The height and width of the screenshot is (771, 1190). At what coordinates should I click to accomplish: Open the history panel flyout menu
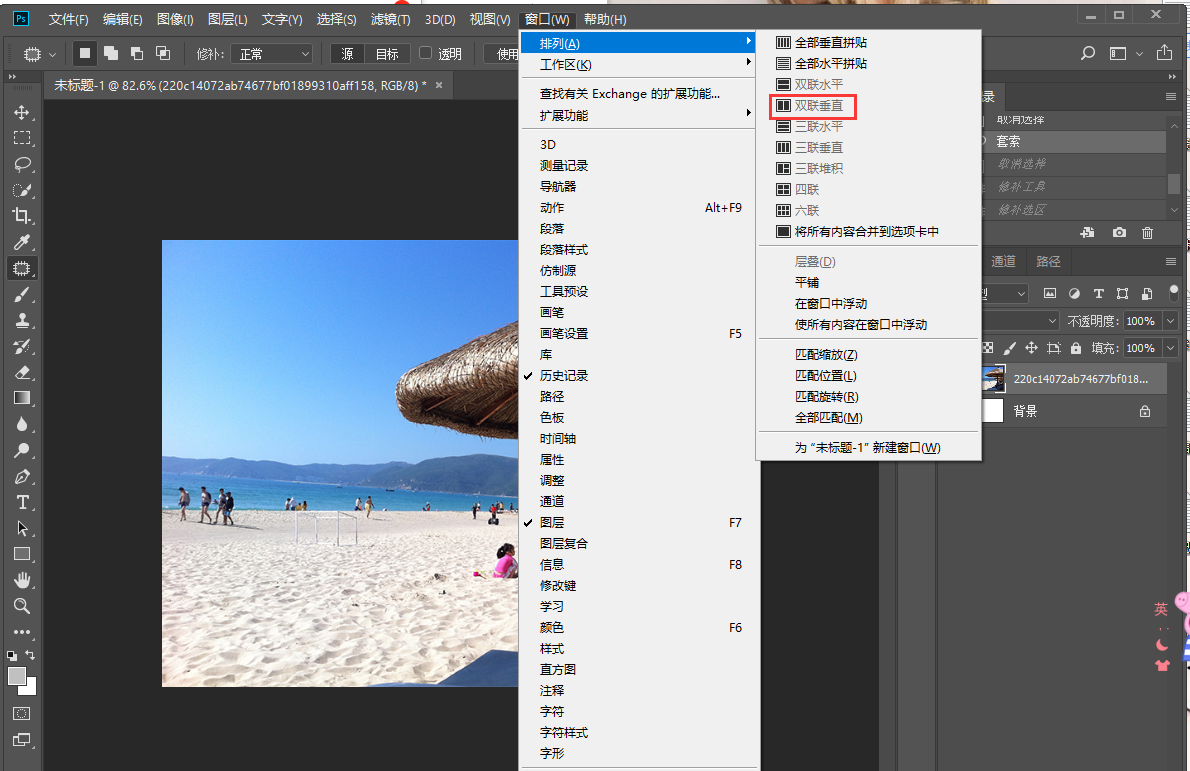(1170, 96)
